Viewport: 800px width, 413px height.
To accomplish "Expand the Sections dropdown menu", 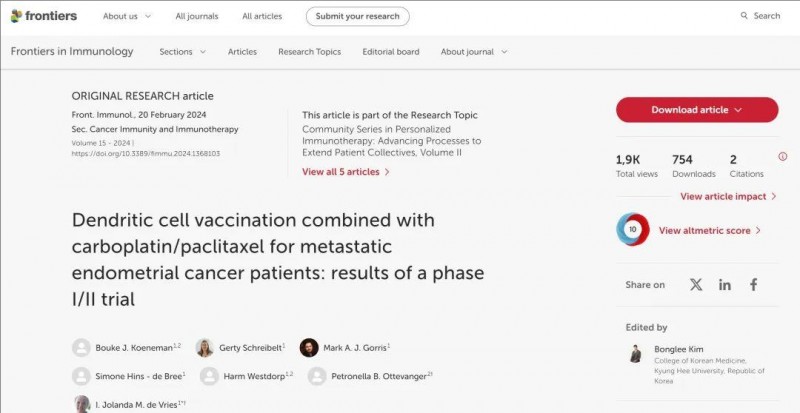I will 183,52.
